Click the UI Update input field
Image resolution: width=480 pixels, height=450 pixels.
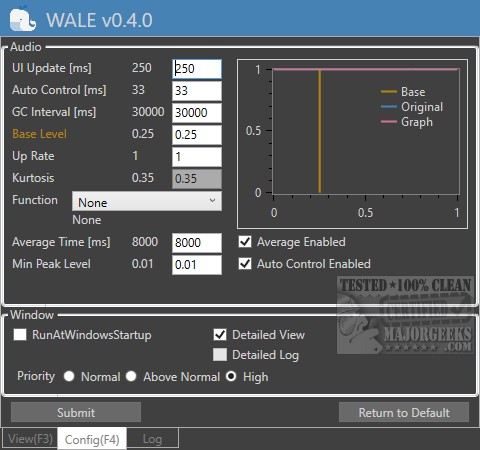click(x=197, y=69)
